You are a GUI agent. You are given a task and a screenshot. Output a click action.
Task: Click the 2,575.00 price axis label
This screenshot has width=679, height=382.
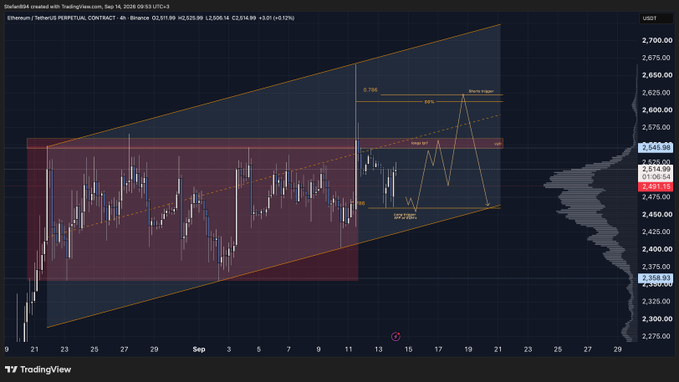click(x=657, y=127)
